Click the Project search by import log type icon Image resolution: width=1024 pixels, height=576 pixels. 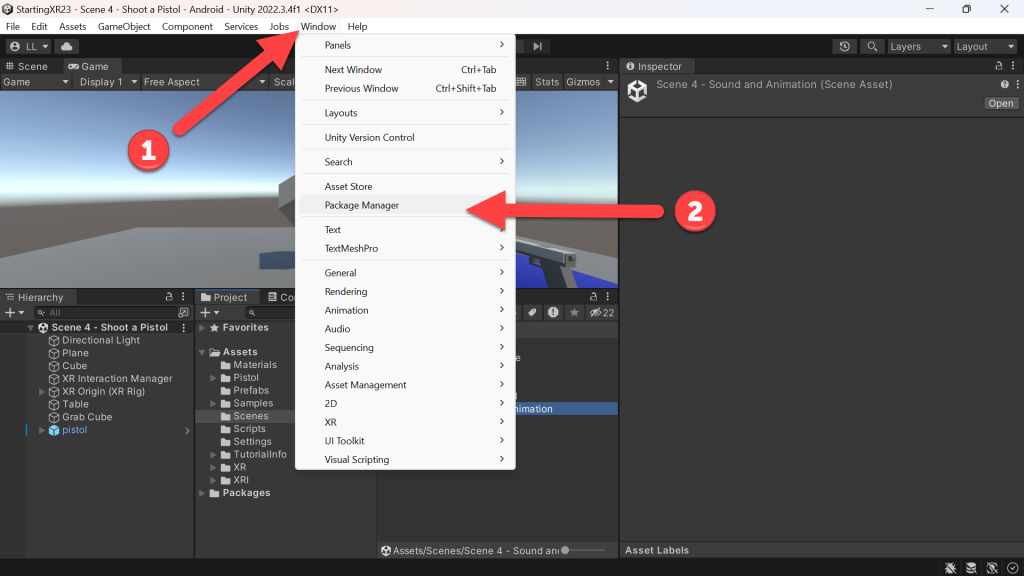tap(553, 313)
